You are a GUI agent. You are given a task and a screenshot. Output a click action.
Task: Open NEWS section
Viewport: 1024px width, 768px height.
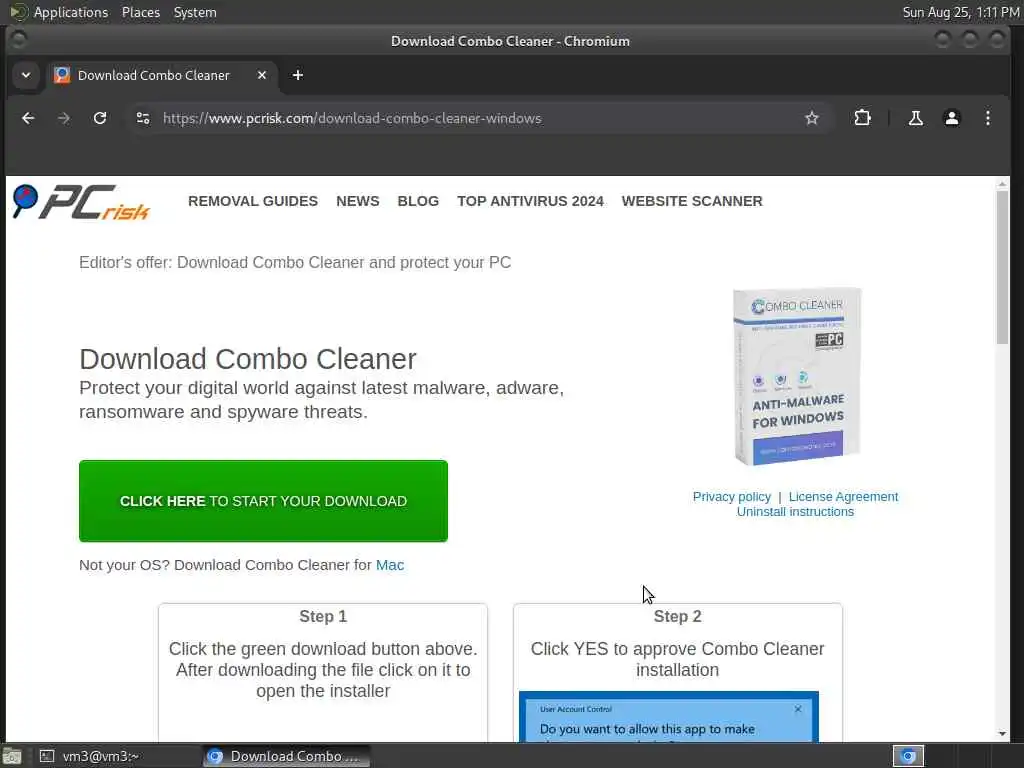pyautogui.click(x=357, y=201)
